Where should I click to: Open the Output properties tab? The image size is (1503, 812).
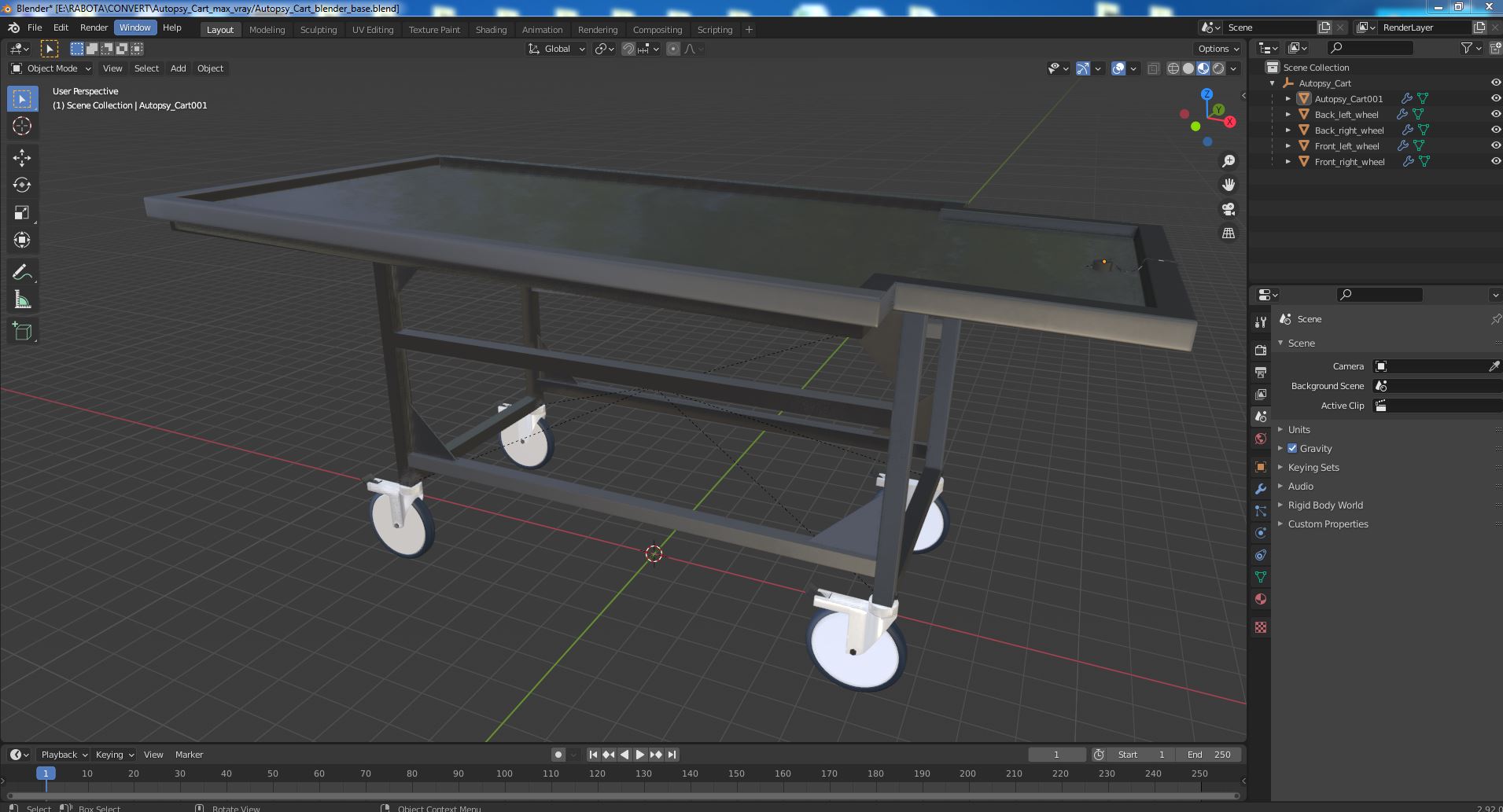tap(1261, 372)
